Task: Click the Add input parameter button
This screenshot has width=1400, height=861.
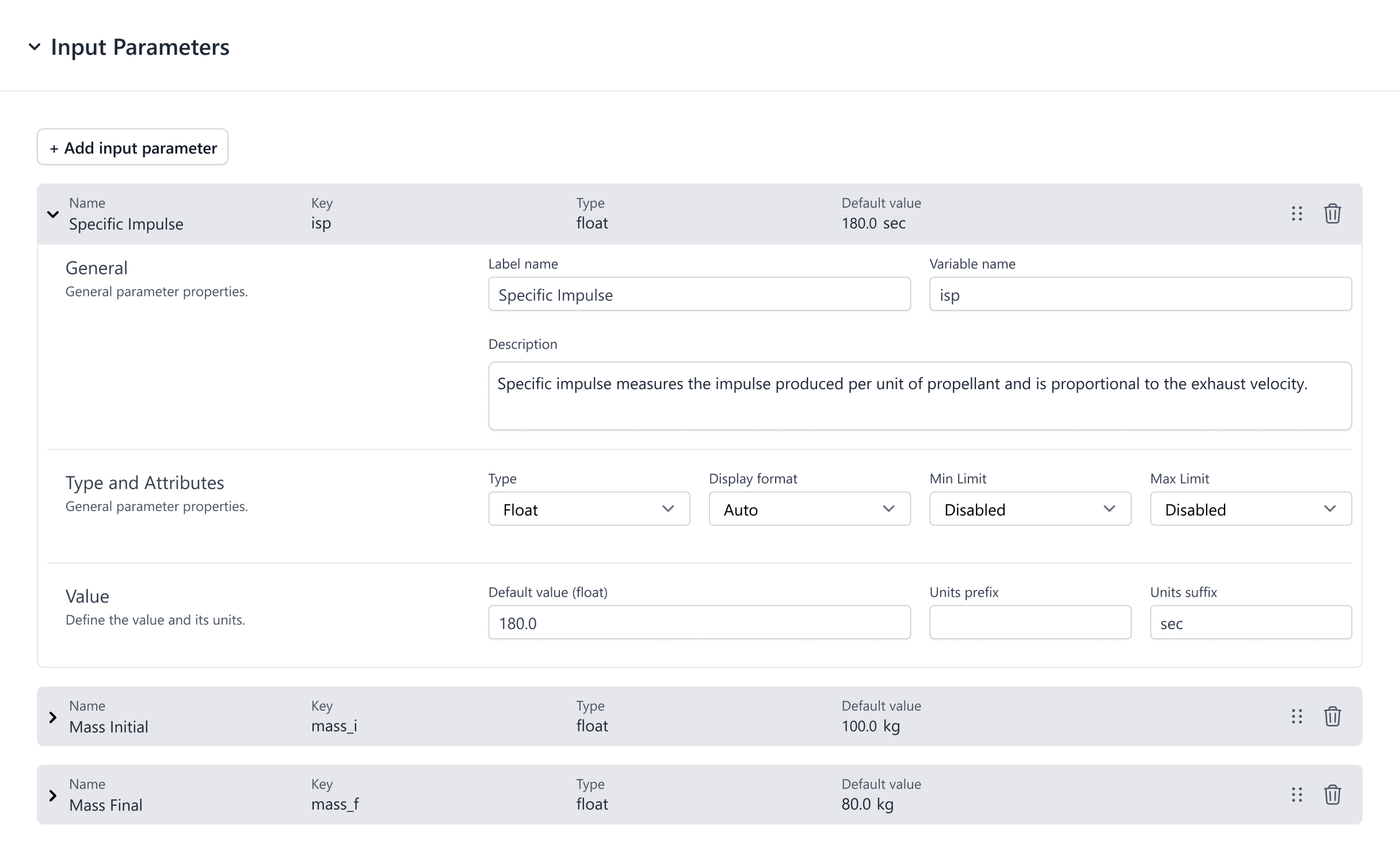Action: point(132,147)
